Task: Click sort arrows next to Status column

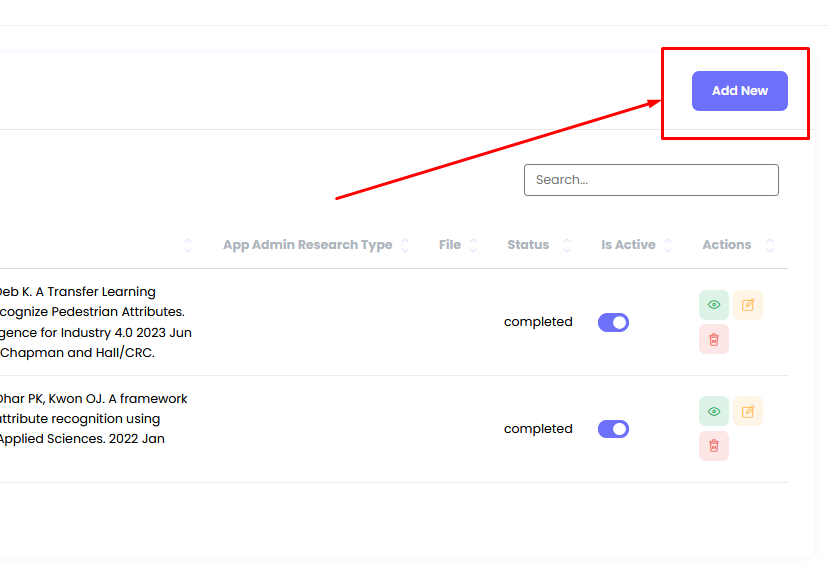Action: tap(567, 245)
